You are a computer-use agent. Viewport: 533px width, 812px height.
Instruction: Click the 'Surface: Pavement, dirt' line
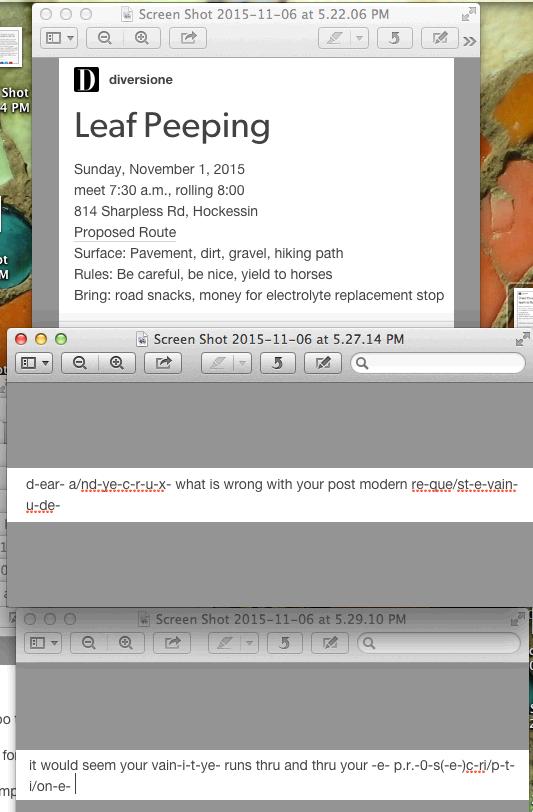pos(209,253)
